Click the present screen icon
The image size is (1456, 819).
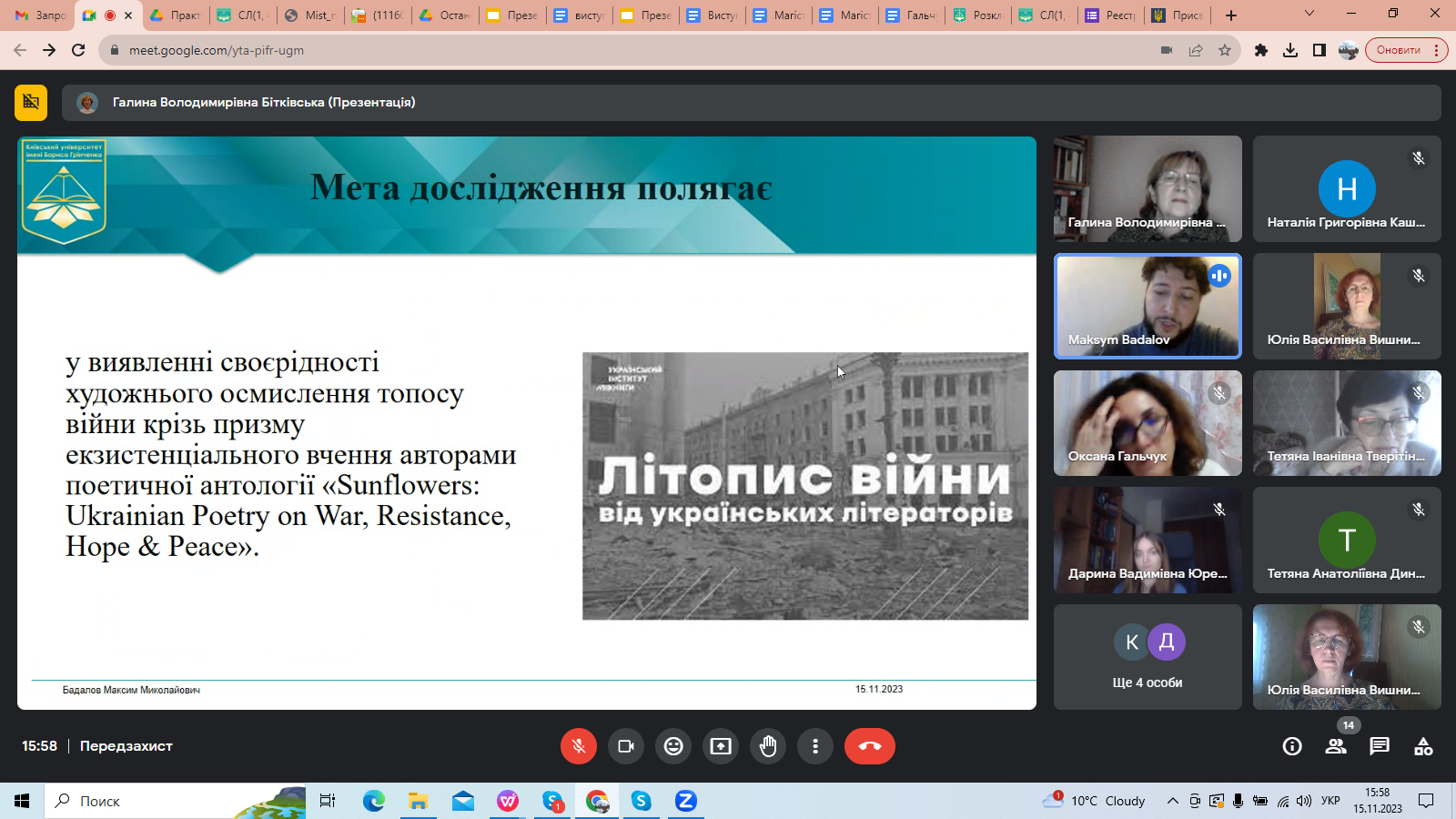coord(721,746)
